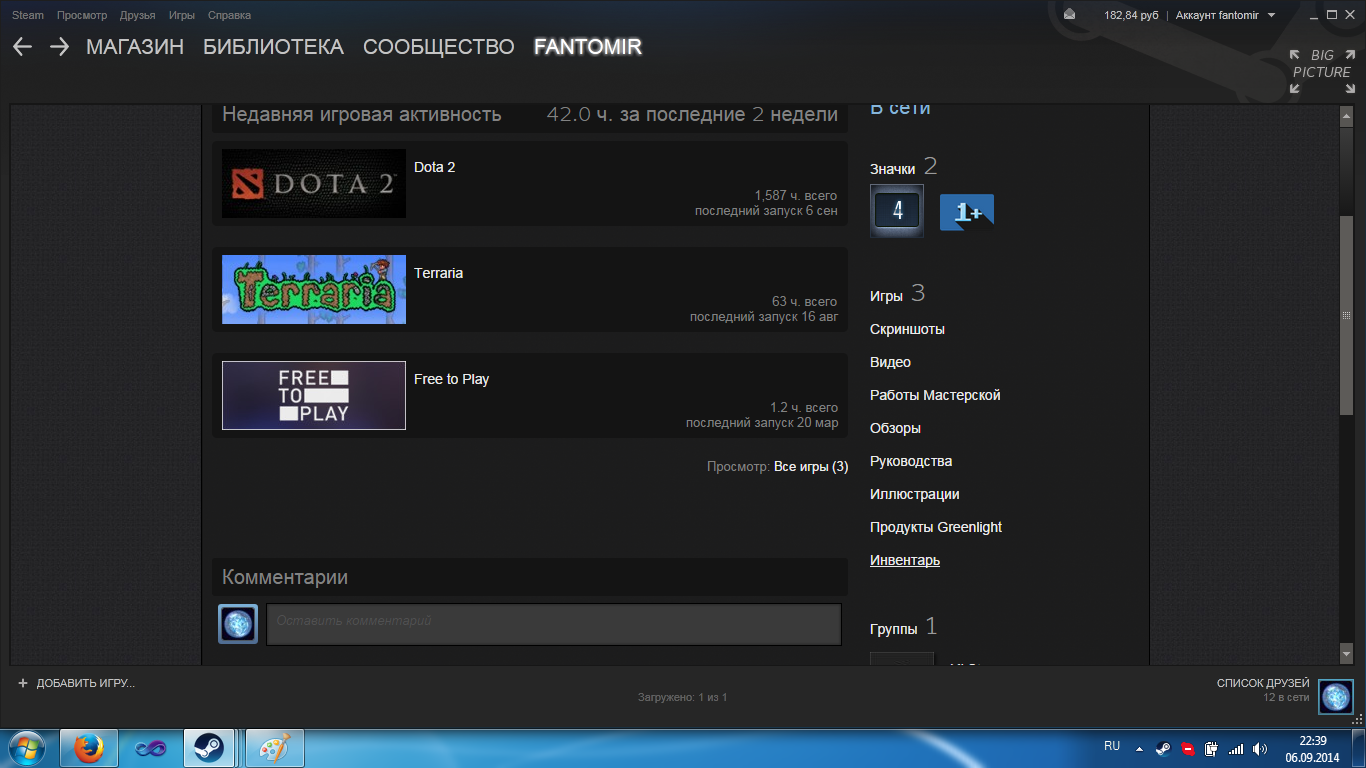View Все игры (3) link
The width and height of the screenshot is (1366, 768).
tap(811, 466)
